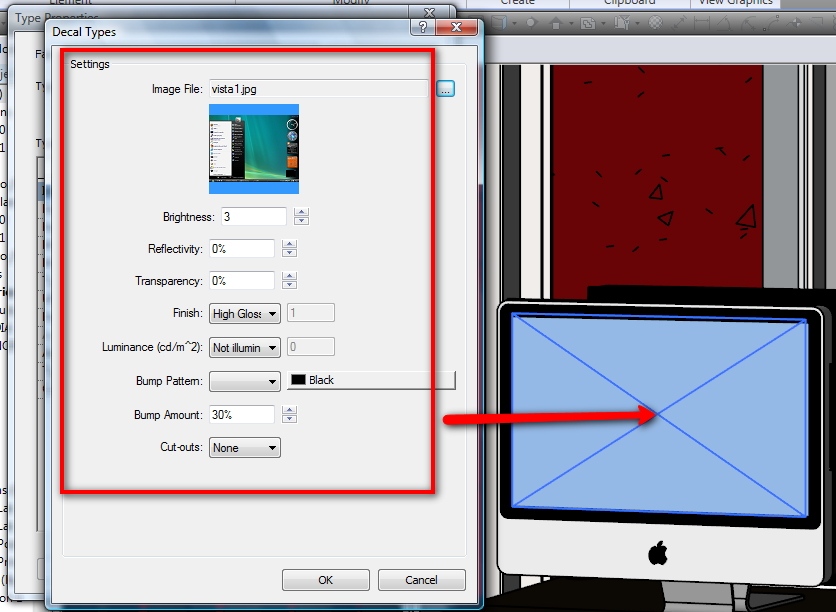836x612 pixels.
Task: Click the Transparency percentage field
Action: [x=242, y=280]
